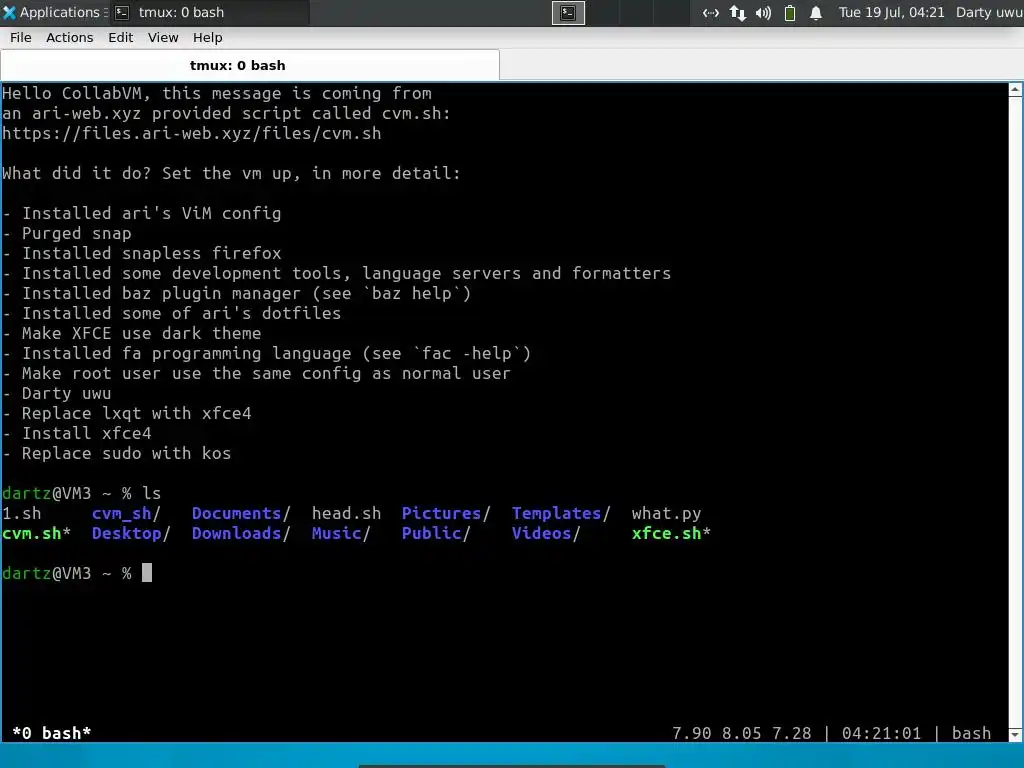Click the Music/ directory name
Image resolution: width=1024 pixels, height=768 pixels.
pos(341,534)
